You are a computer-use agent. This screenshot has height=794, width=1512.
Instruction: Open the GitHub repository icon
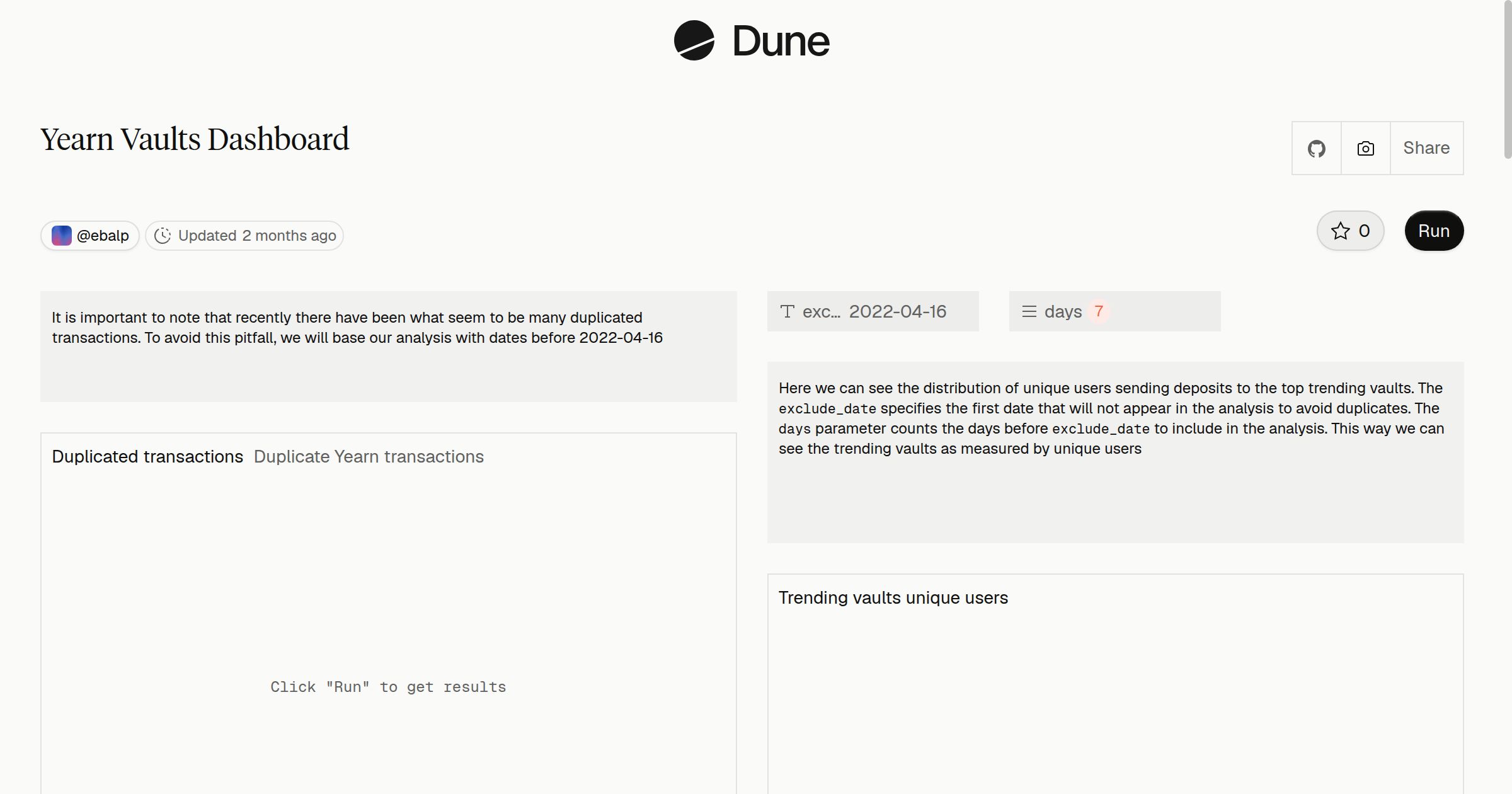pyautogui.click(x=1316, y=148)
